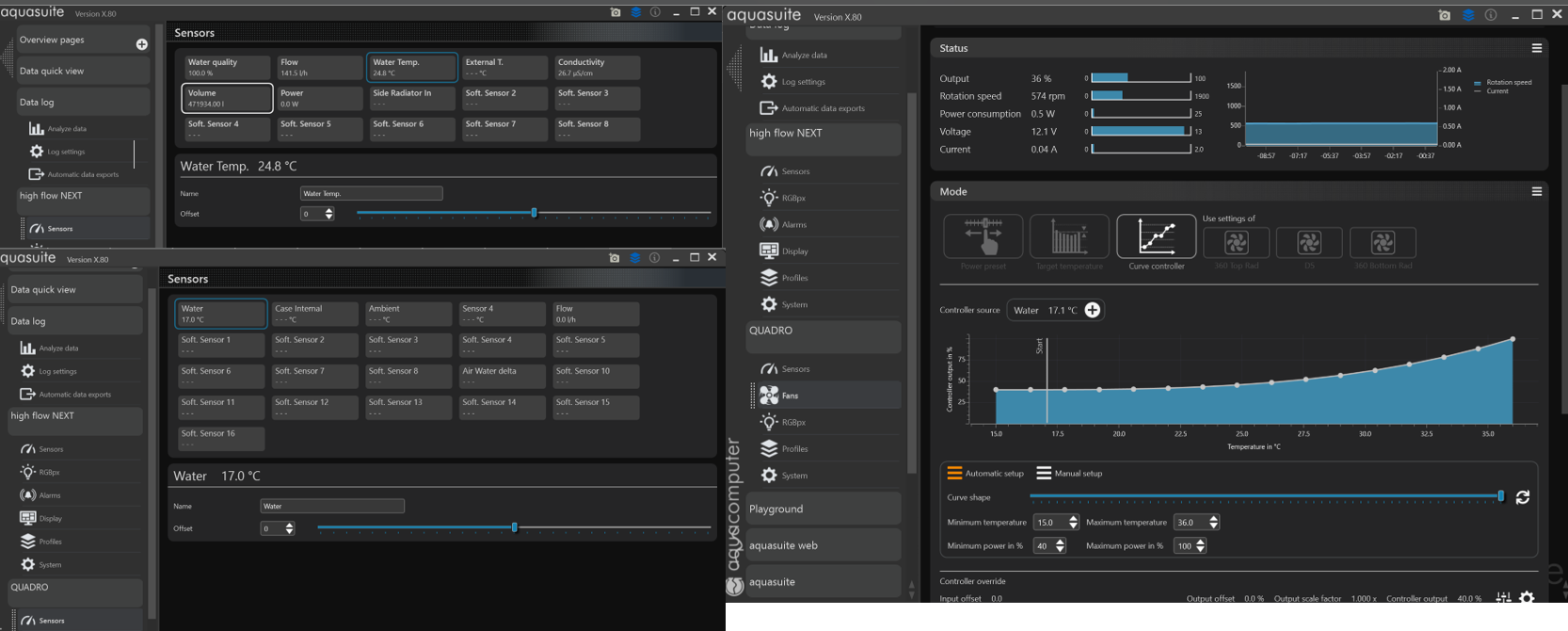
Task: Select the Curve controller mode icon
Action: [1156, 236]
